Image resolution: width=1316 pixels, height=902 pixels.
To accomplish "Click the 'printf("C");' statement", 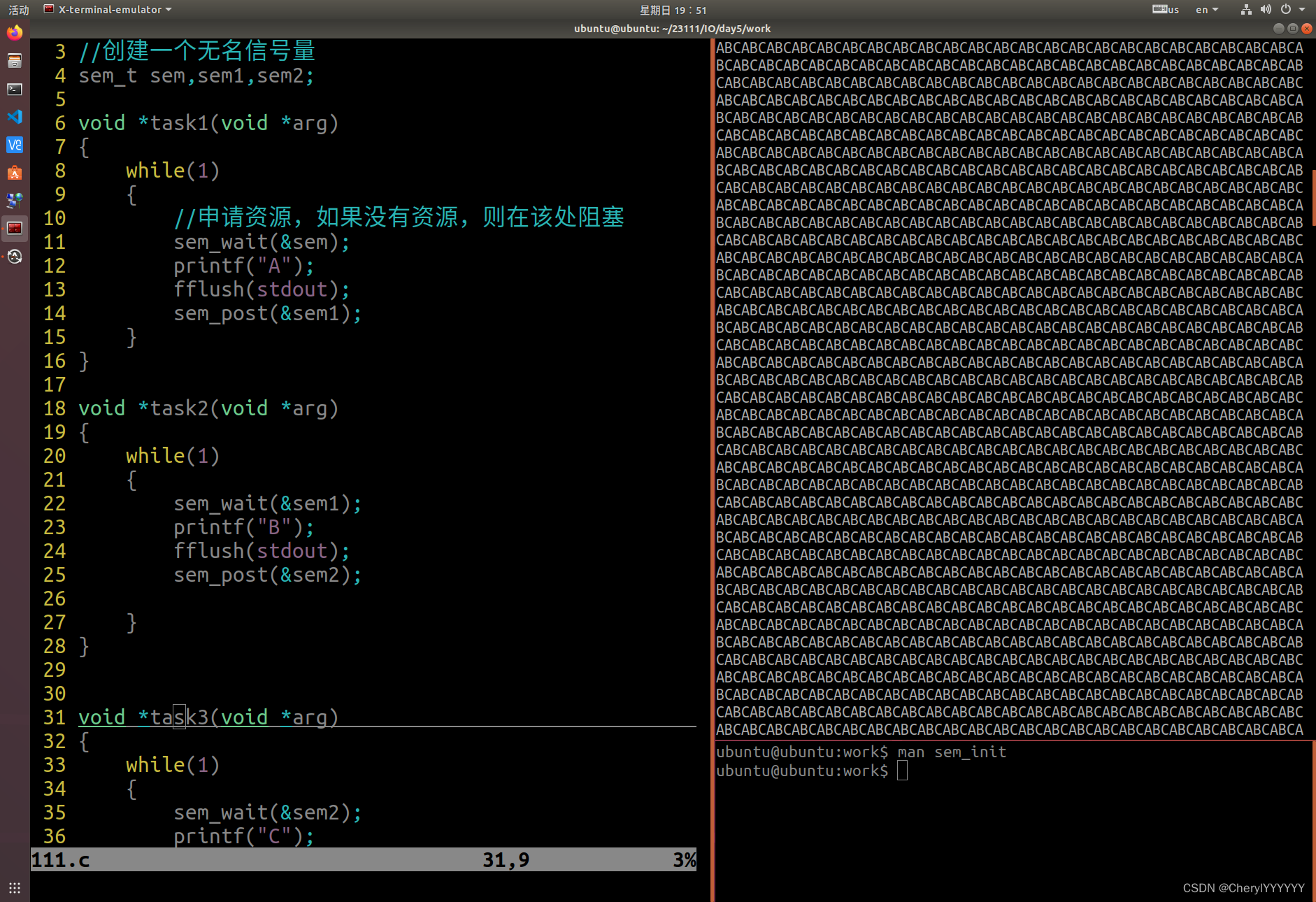I will (x=244, y=836).
